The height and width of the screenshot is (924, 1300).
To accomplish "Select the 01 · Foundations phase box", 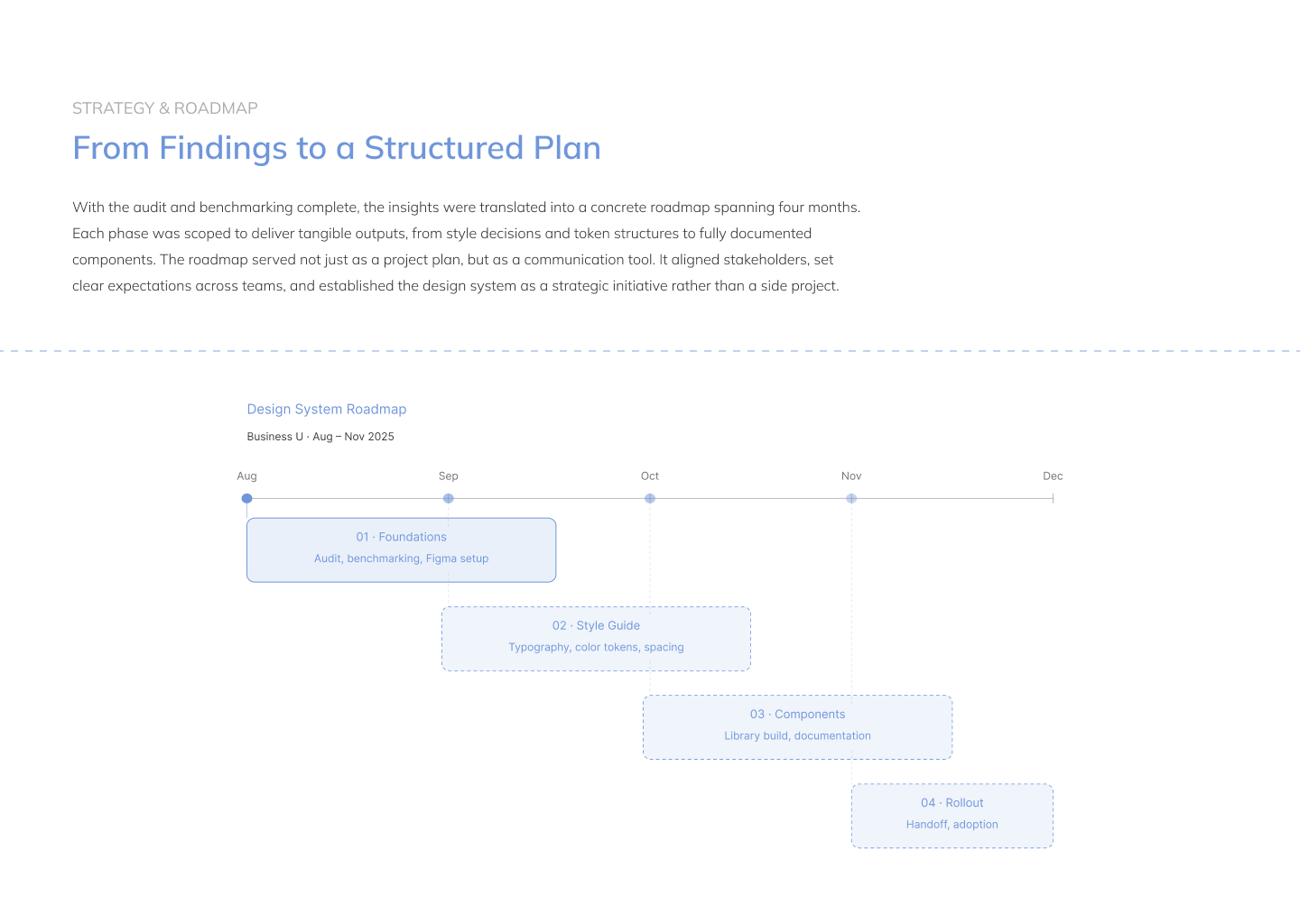I will tap(401, 550).
